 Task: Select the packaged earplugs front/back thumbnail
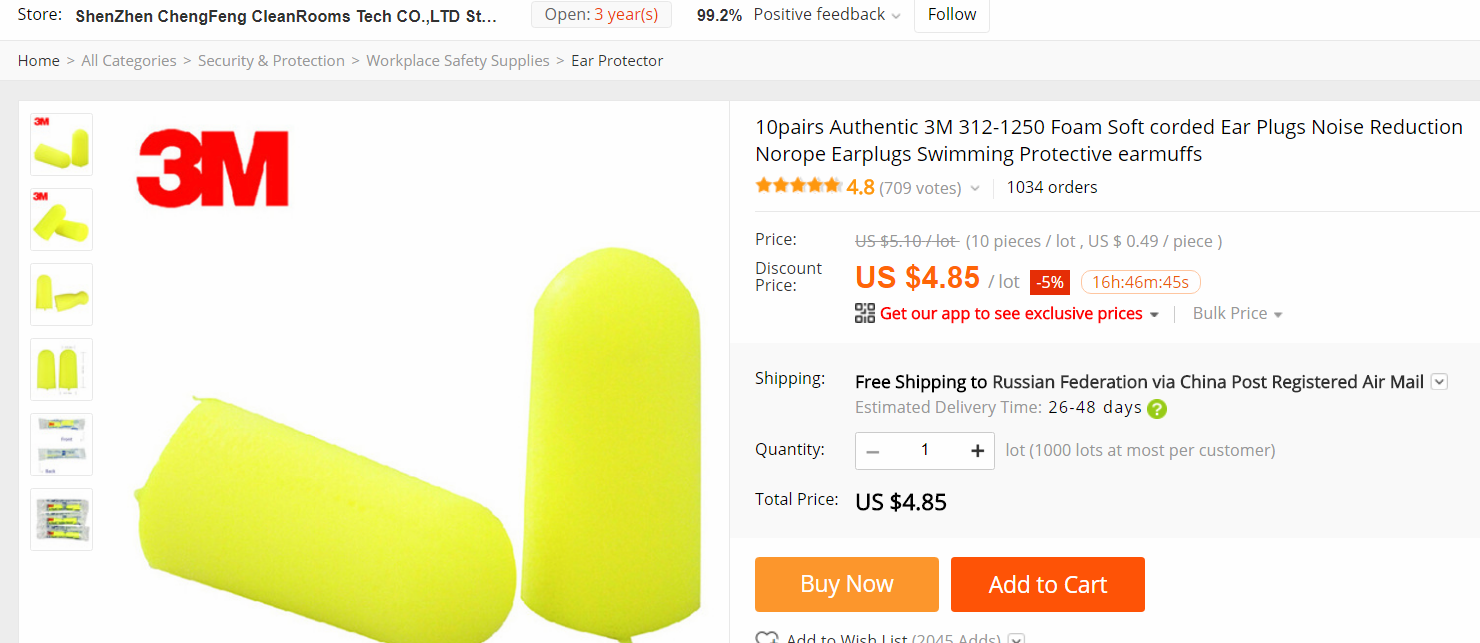pyautogui.click(x=62, y=444)
